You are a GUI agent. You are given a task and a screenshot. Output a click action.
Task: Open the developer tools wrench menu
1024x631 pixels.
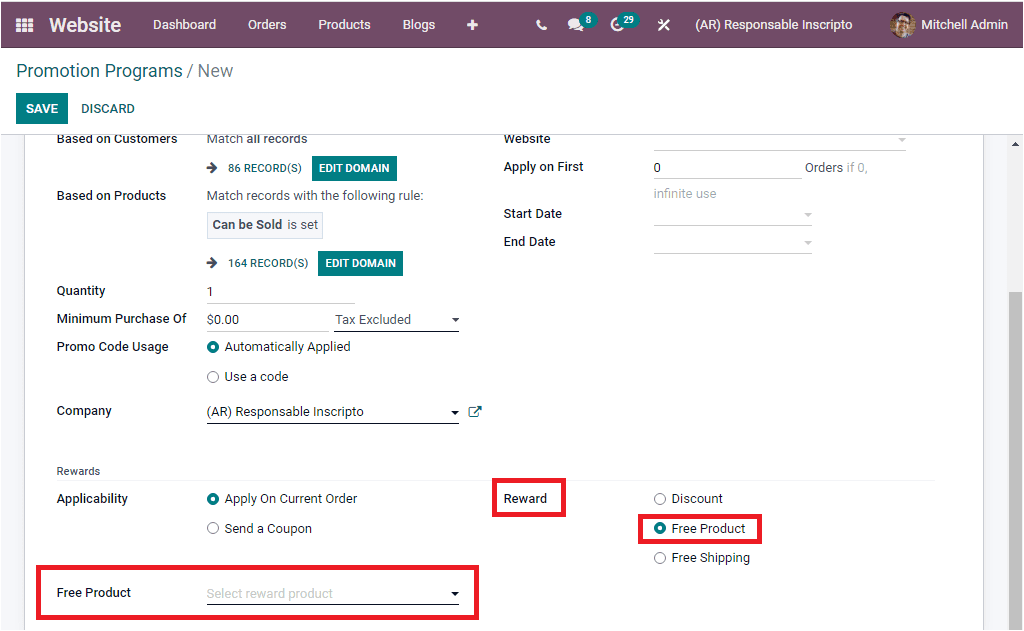[x=663, y=25]
